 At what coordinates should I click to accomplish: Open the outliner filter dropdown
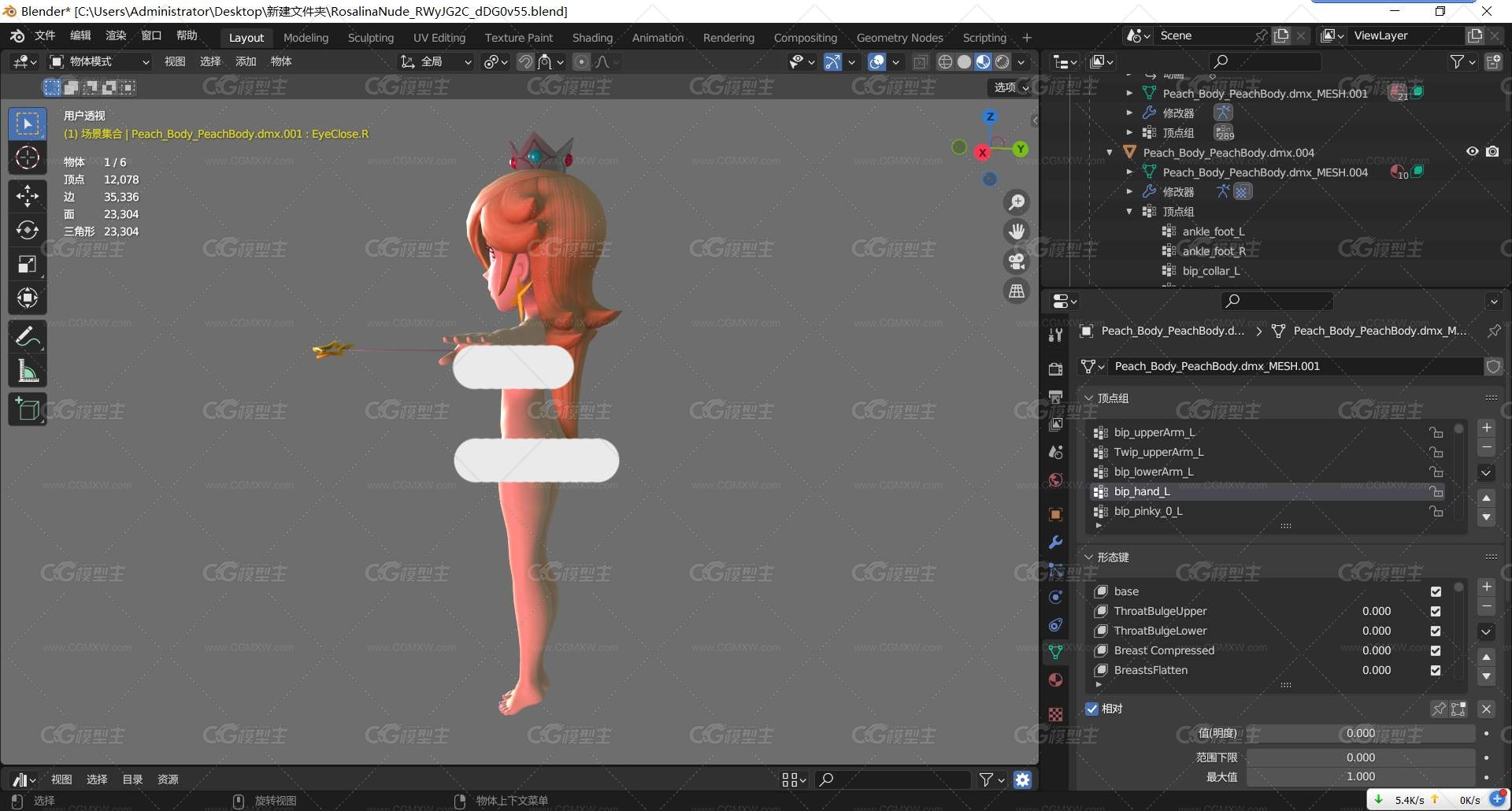1462,61
